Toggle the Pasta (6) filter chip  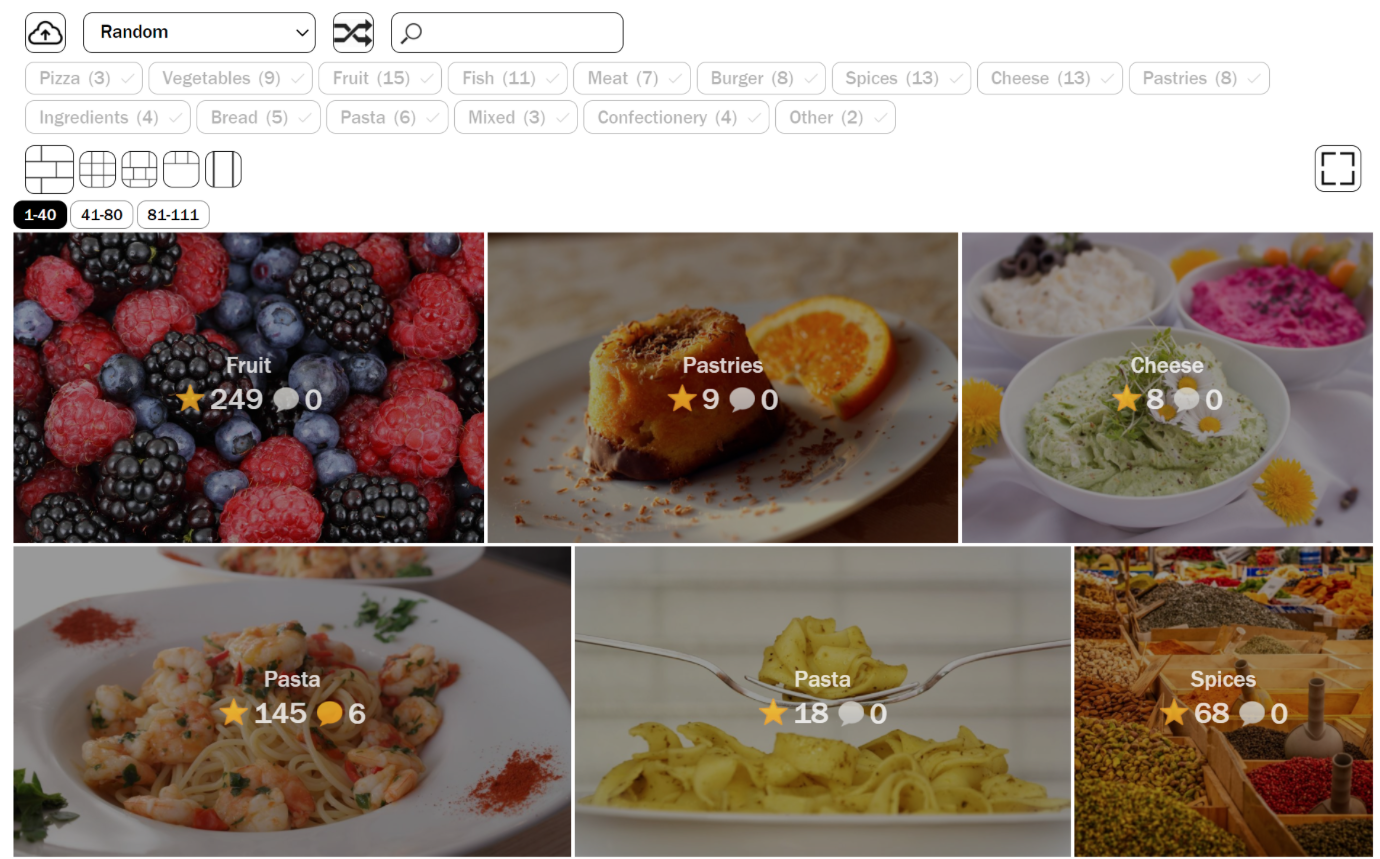click(x=387, y=117)
